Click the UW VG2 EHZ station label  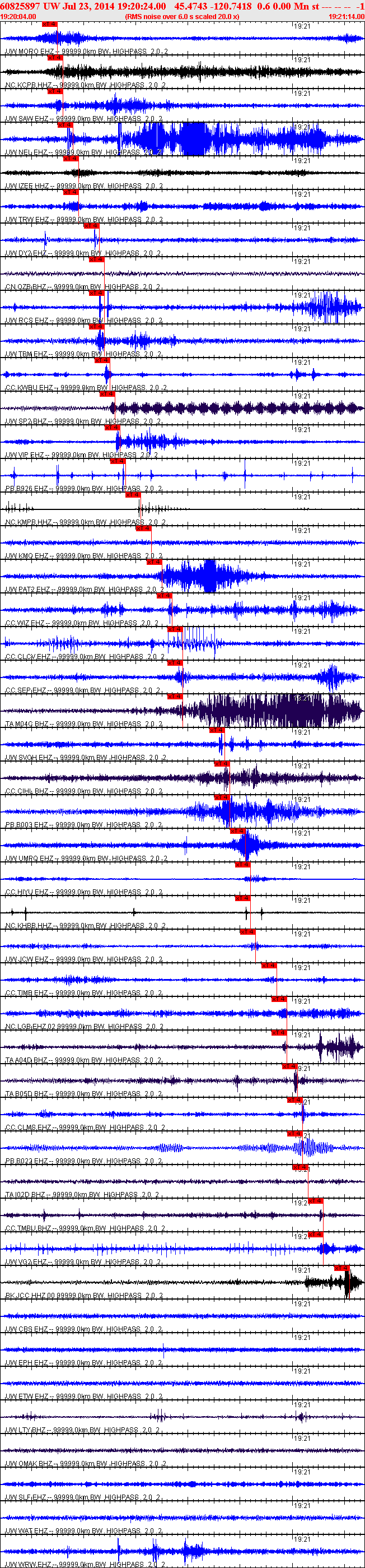click(x=83, y=1261)
